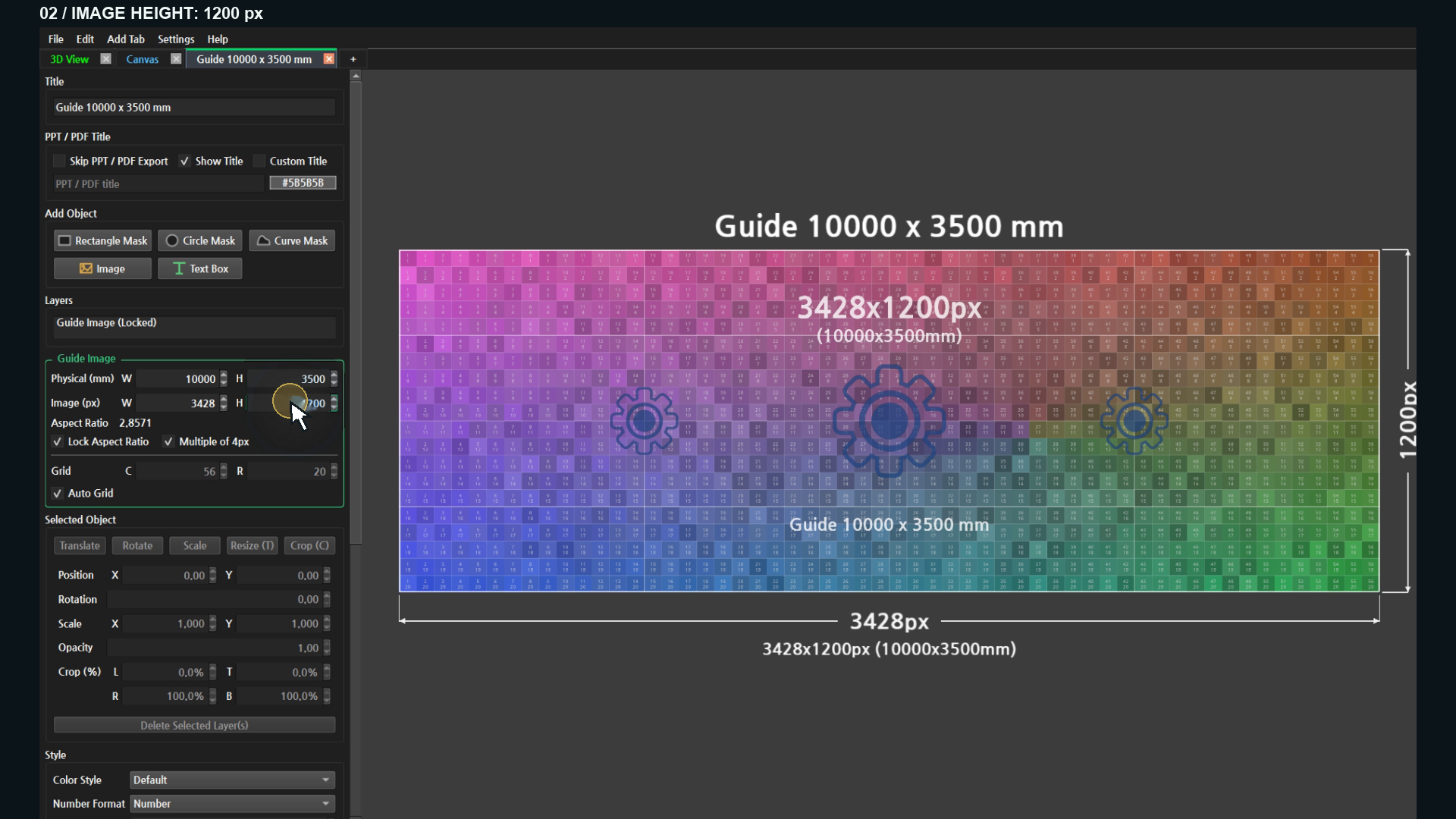This screenshot has height=819, width=1456.
Task: Step the Grid rows 20 value
Action: [334, 471]
